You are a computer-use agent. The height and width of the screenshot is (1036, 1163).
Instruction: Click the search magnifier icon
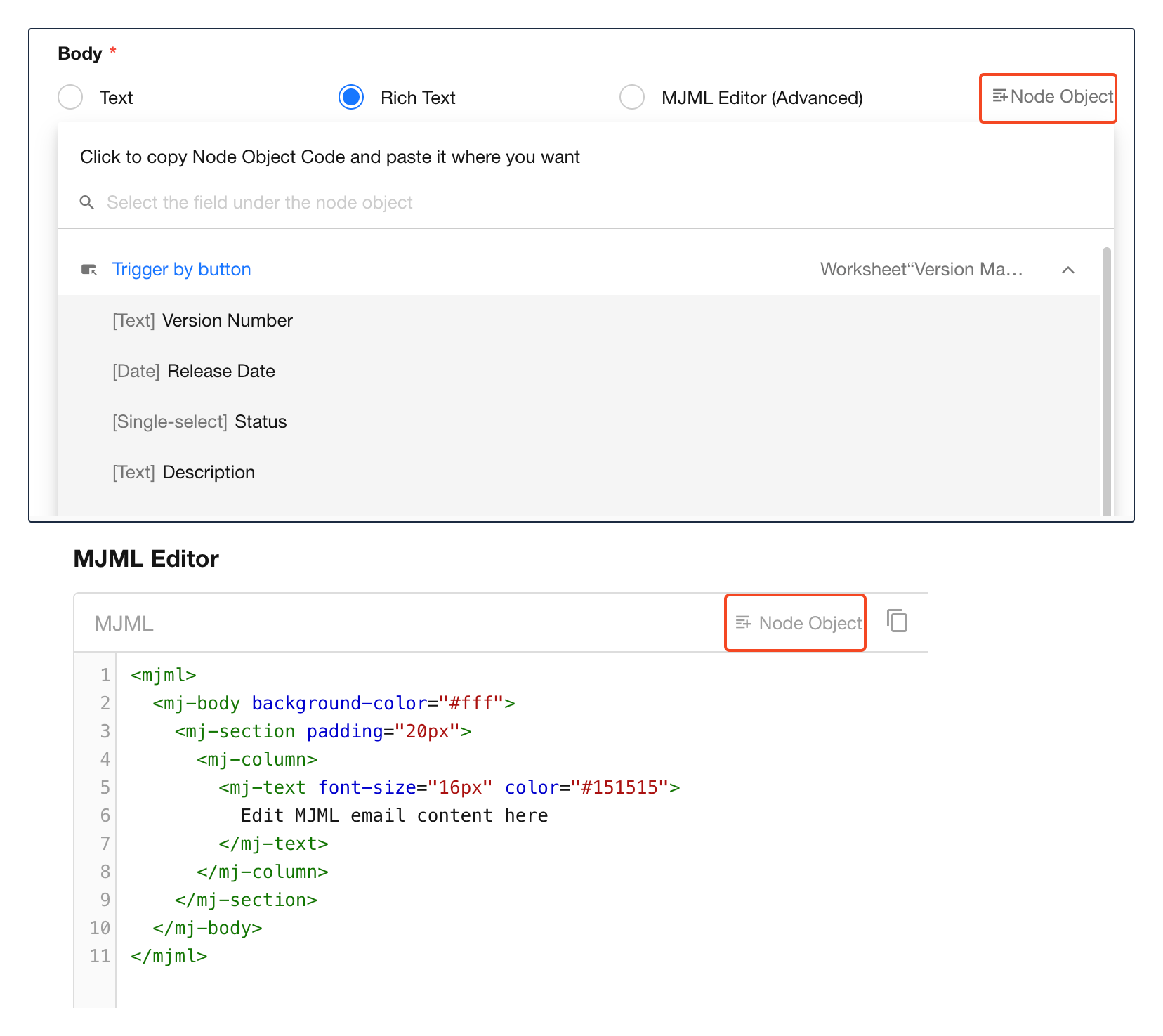(x=87, y=202)
